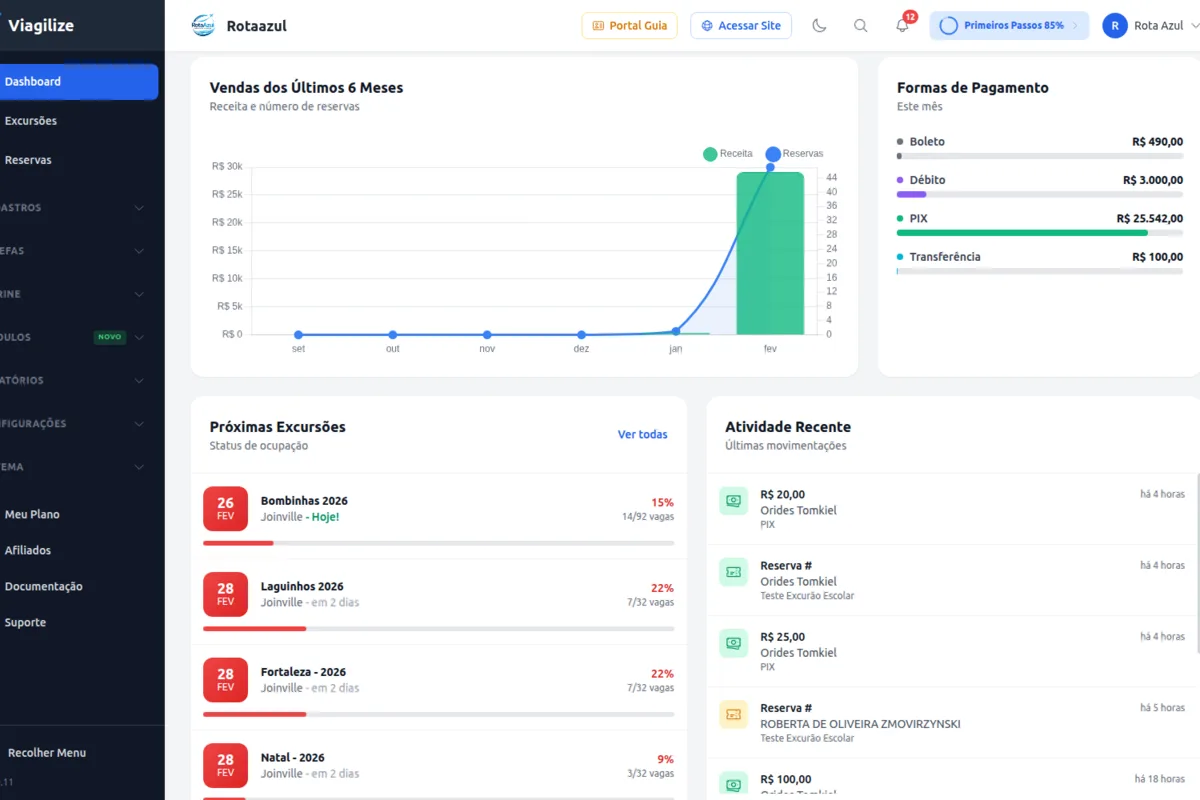Screen dimensions: 1200x800
Task: Follow the Ver todas link
Action: click(642, 434)
